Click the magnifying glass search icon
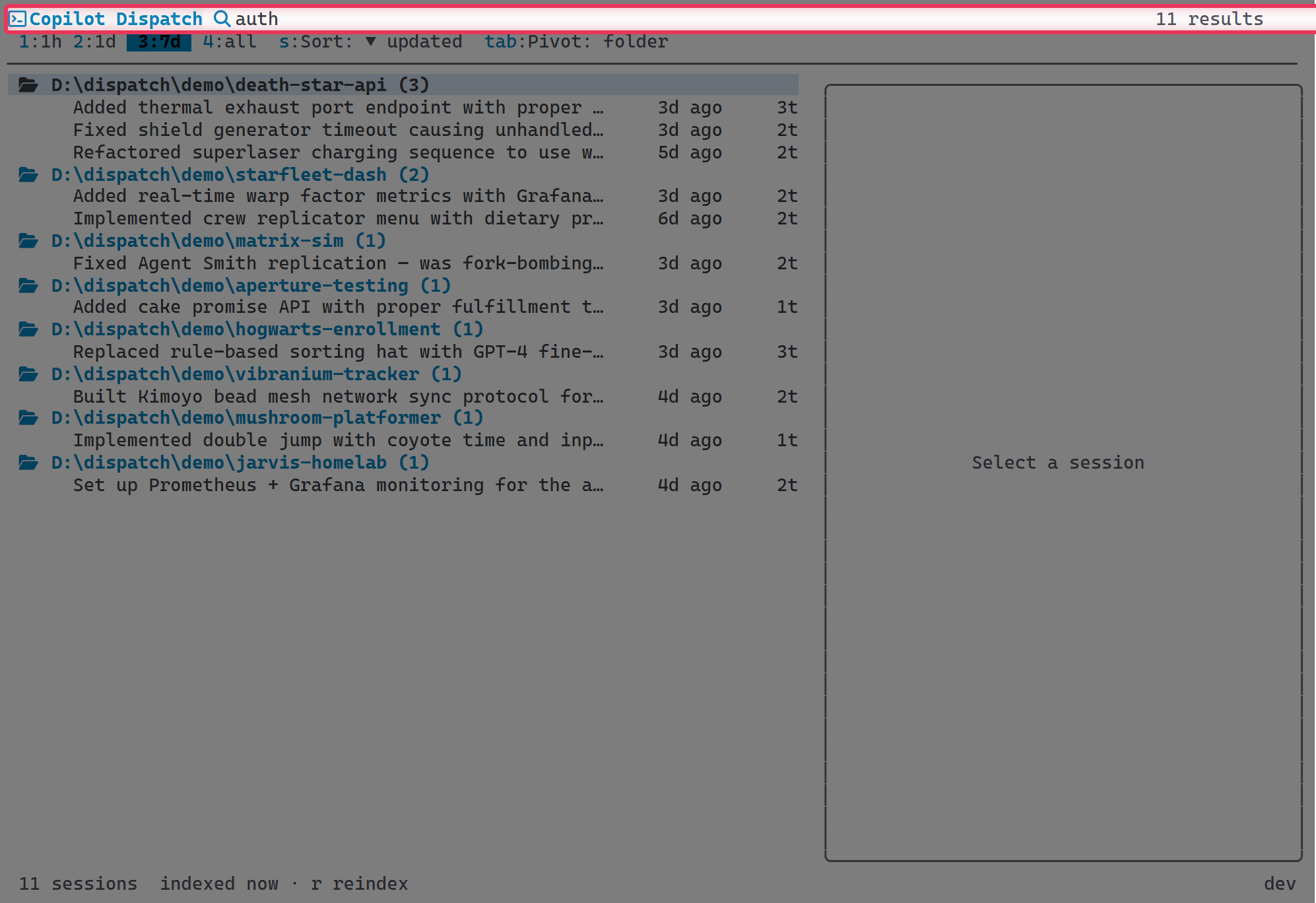This screenshot has width=1316, height=903. pyautogui.click(x=222, y=18)
